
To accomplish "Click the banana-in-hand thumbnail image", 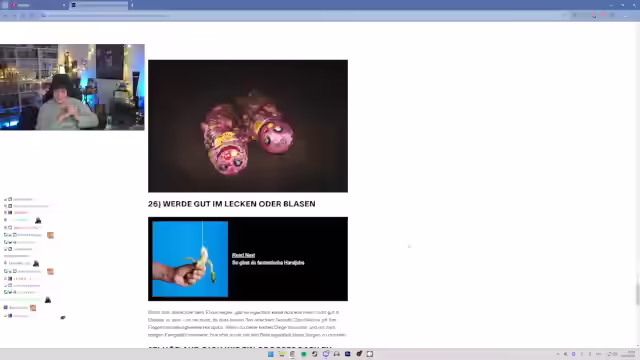I will [x=190, y=259].
